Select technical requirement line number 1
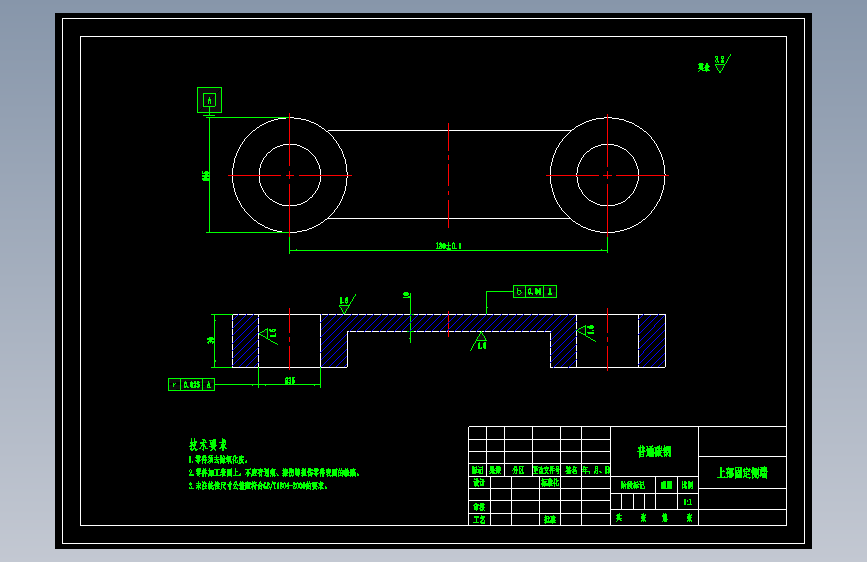 (x=218, y=460)
